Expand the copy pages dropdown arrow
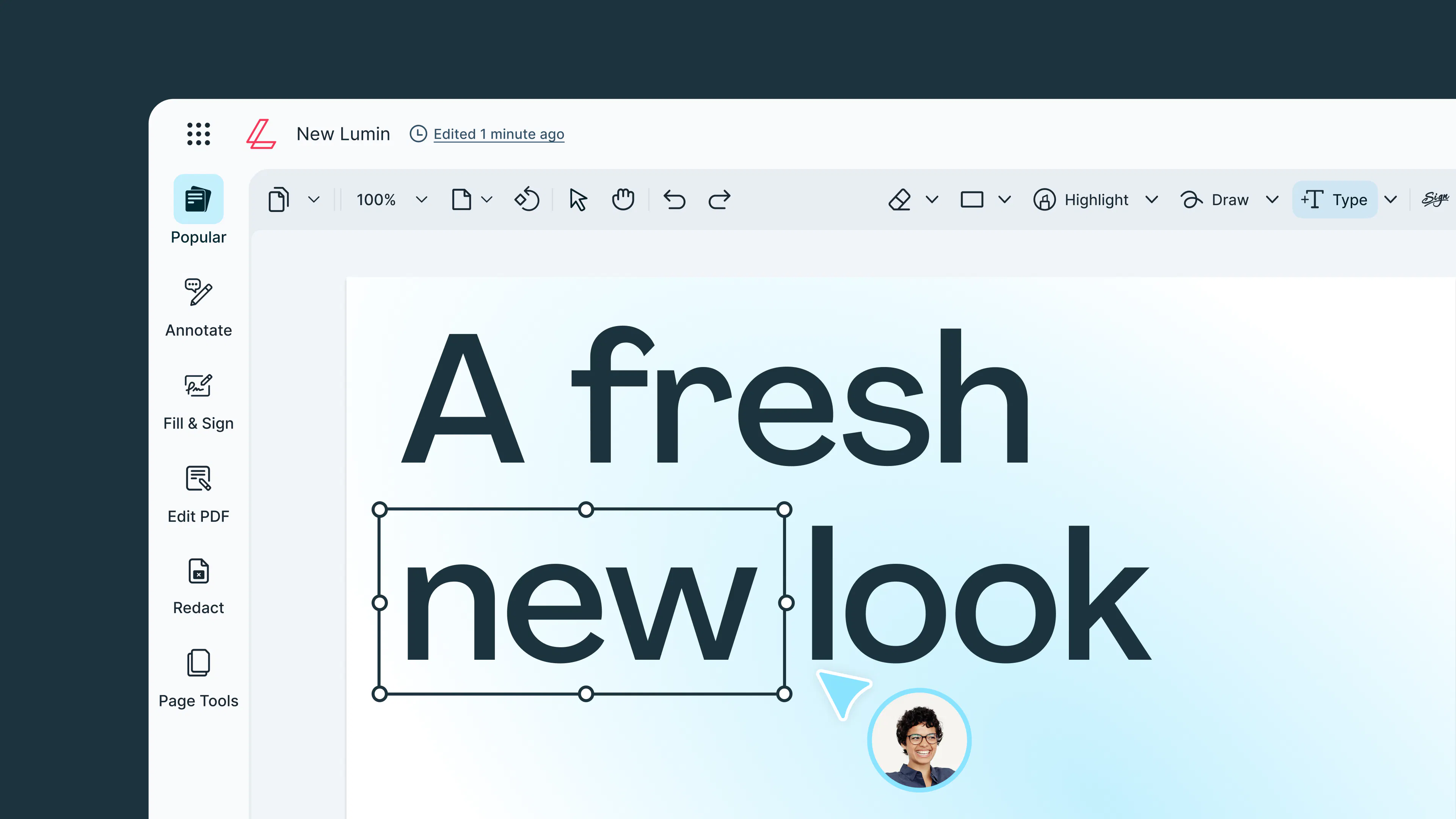This screenshot has height=819, width=1456. coord(314,199)
